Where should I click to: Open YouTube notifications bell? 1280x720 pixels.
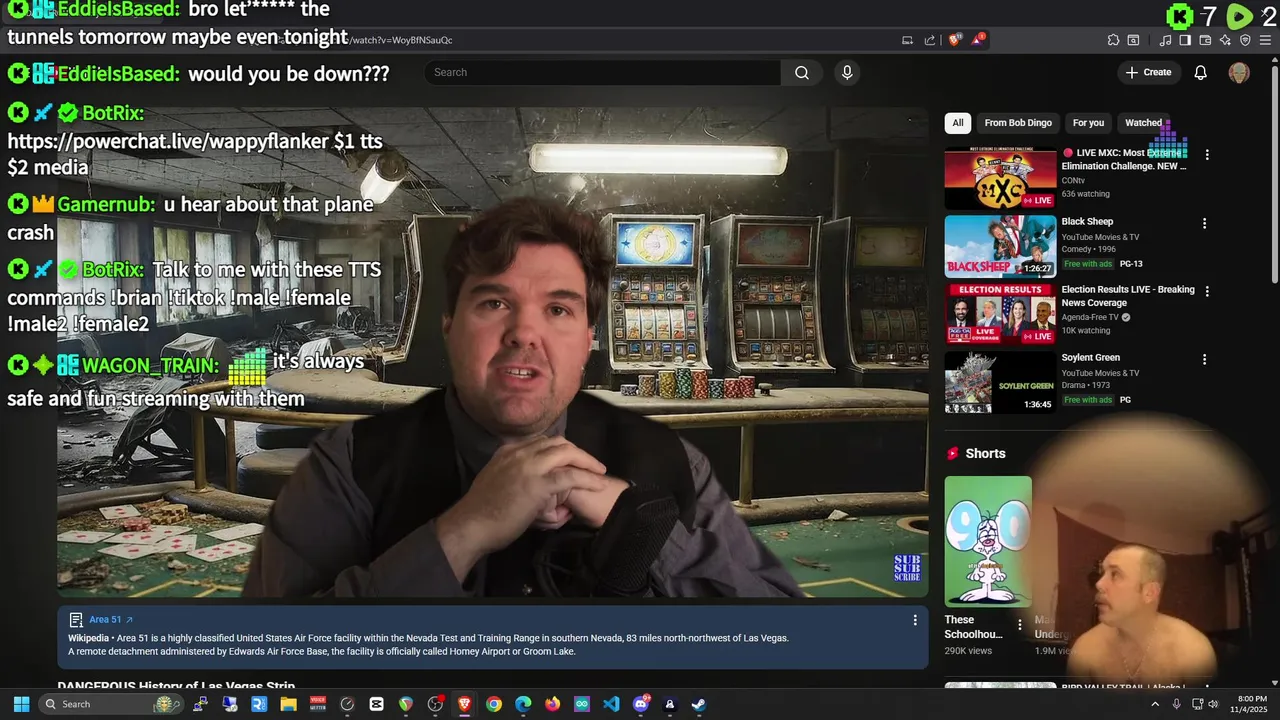point(1201,72)
